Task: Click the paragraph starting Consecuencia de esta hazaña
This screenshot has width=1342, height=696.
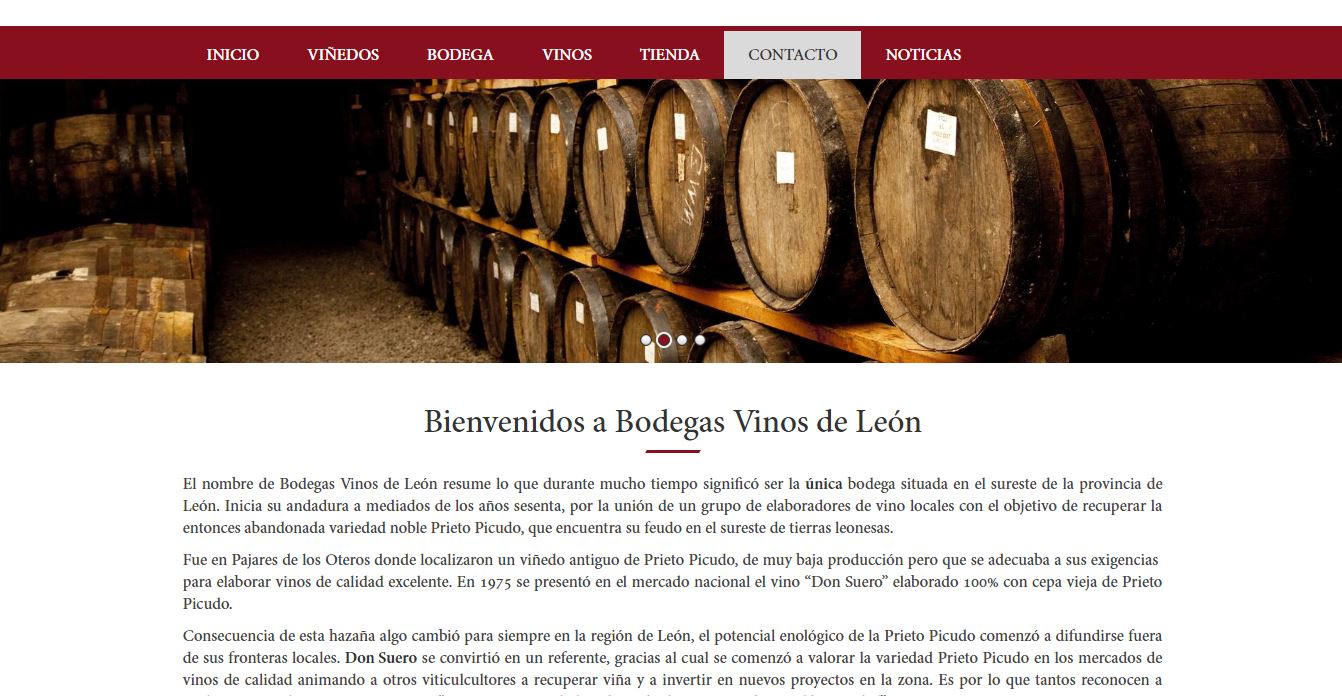Action: tap(672, 662)
